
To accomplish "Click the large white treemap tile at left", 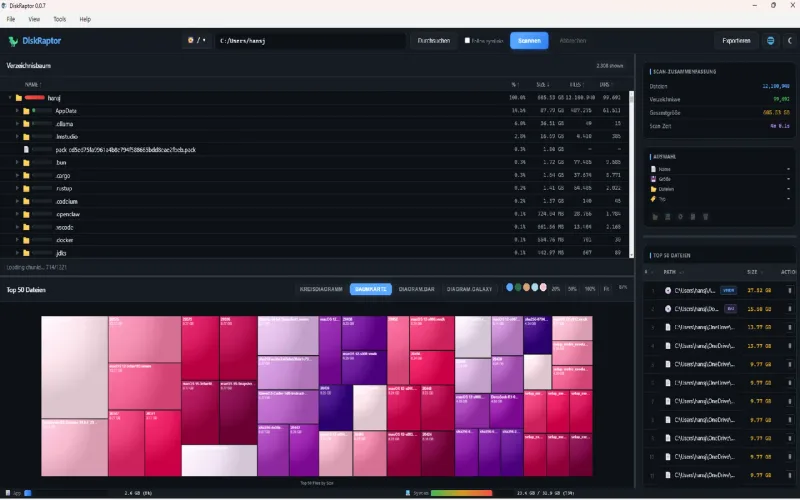I will coord(74,367).
